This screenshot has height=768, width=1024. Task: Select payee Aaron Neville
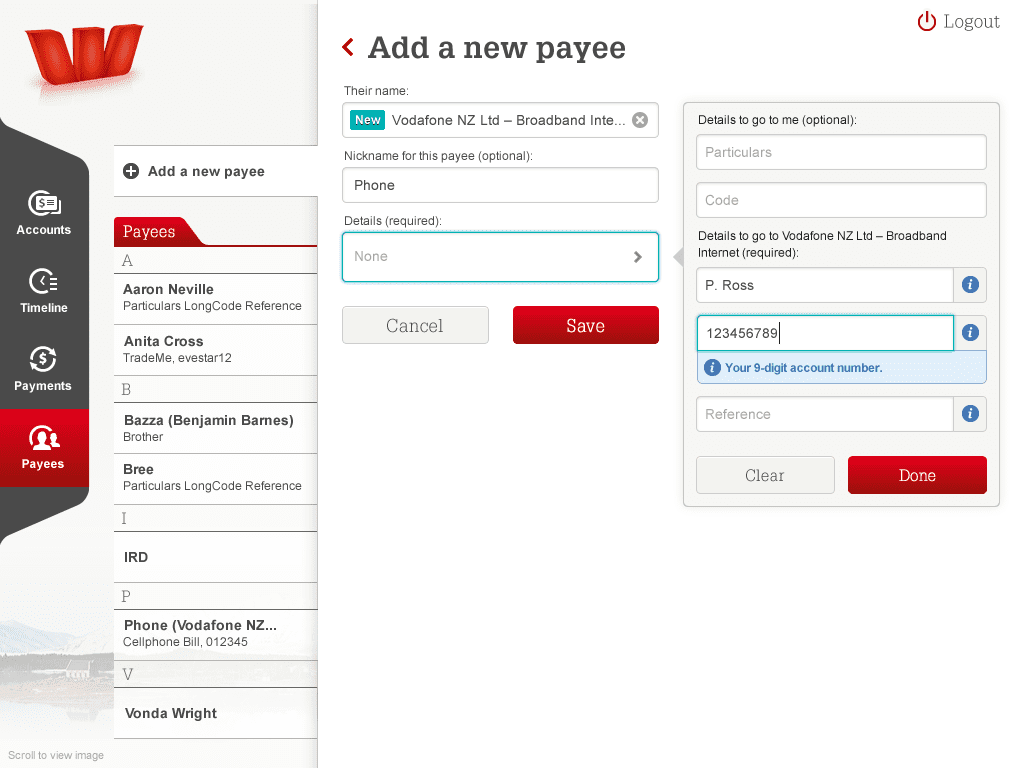pos(216,298)
